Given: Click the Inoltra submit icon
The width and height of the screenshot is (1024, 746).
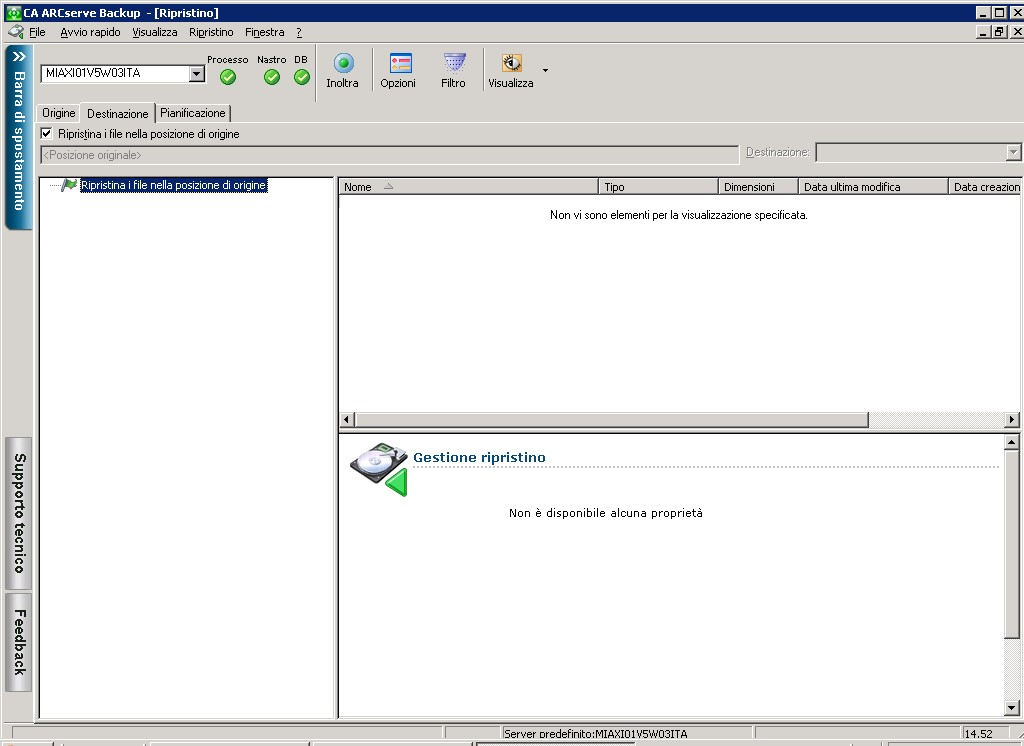Looking at the screenshot, I should 343,64.
